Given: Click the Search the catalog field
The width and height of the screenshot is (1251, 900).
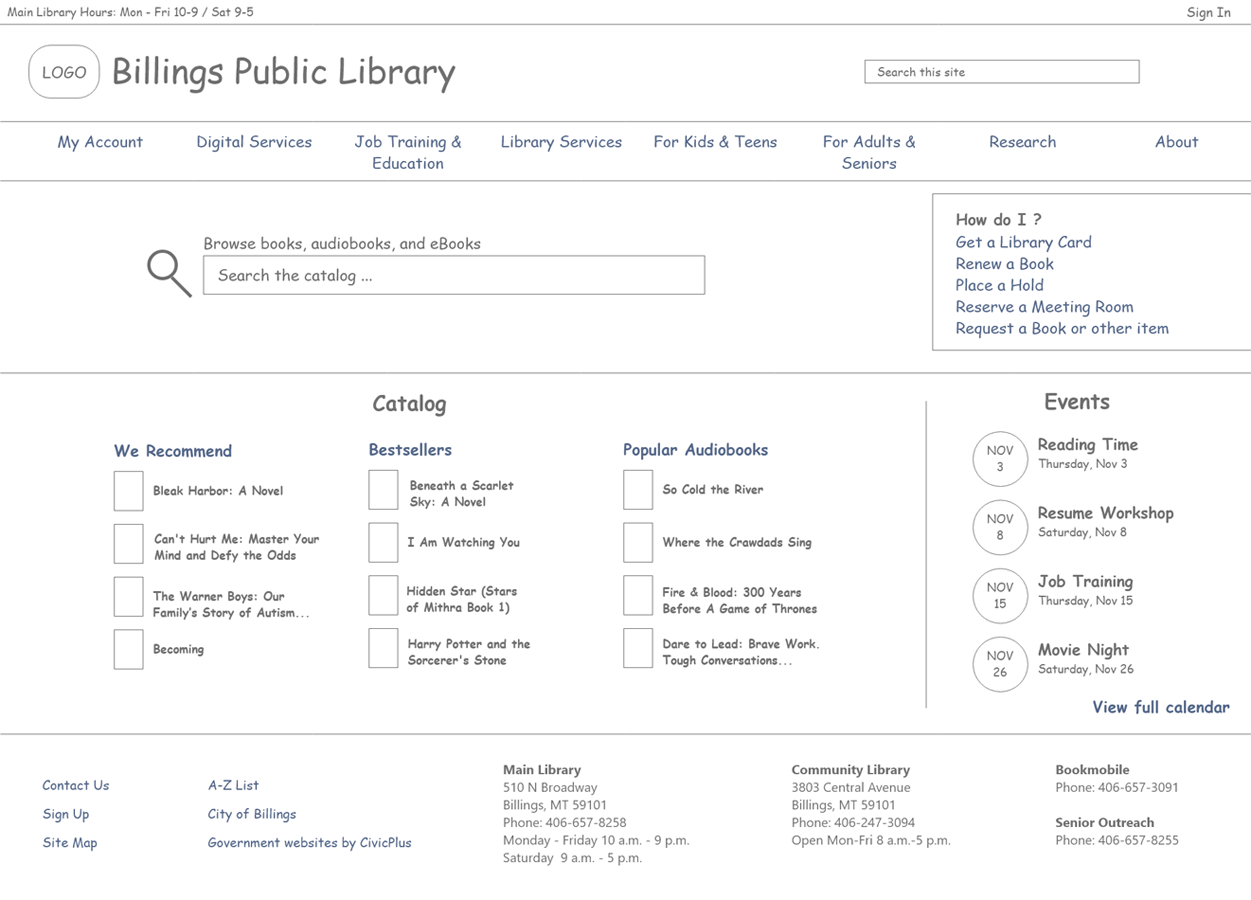Looking at the screenshot, I should tap(454, 275).
